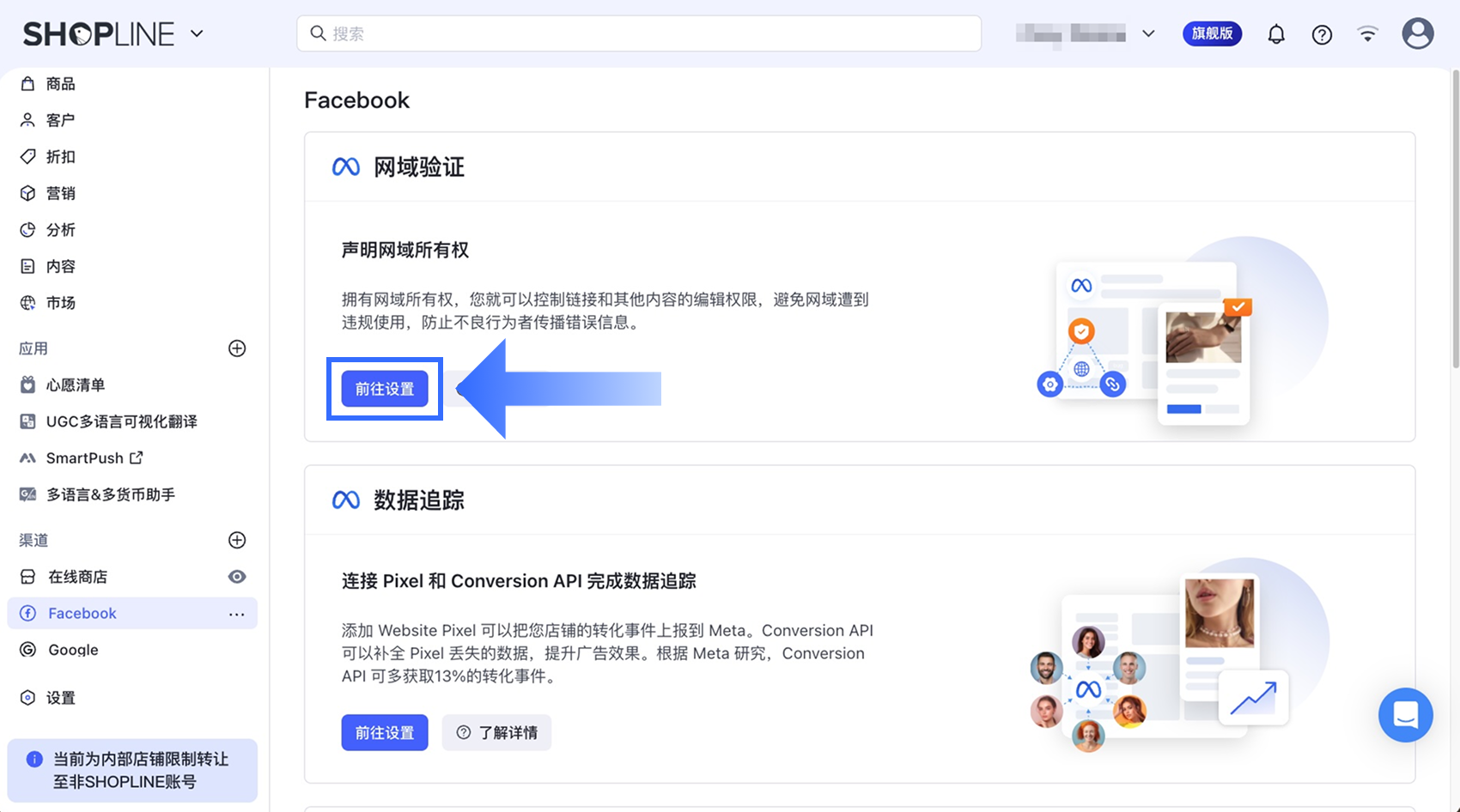Click the Google channel logo icon
The width and height of the screenshot is (1460, 812).
pyautogui.click(x=28, y=650)
